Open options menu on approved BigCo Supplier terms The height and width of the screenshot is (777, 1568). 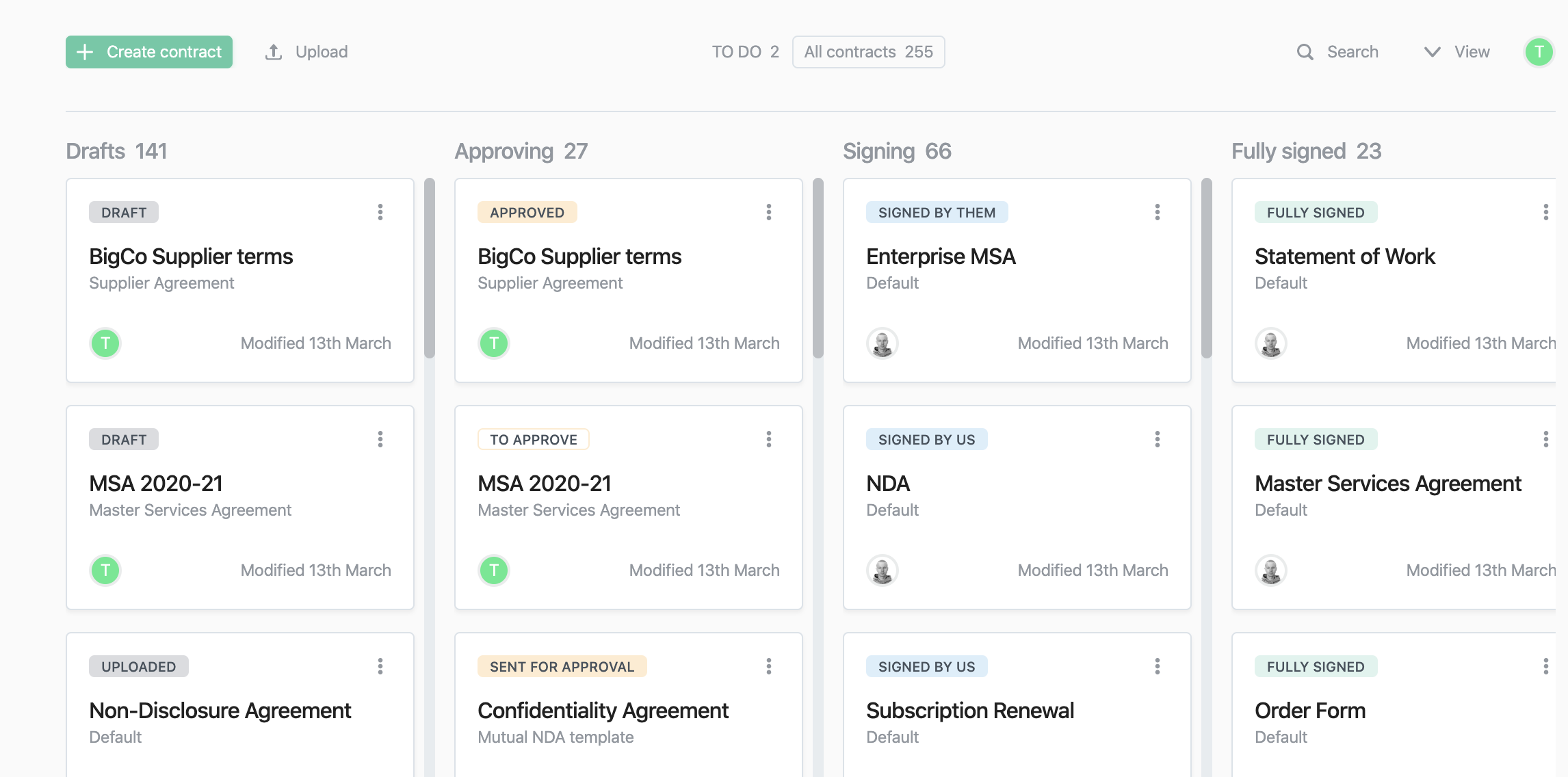coord(768,212)
